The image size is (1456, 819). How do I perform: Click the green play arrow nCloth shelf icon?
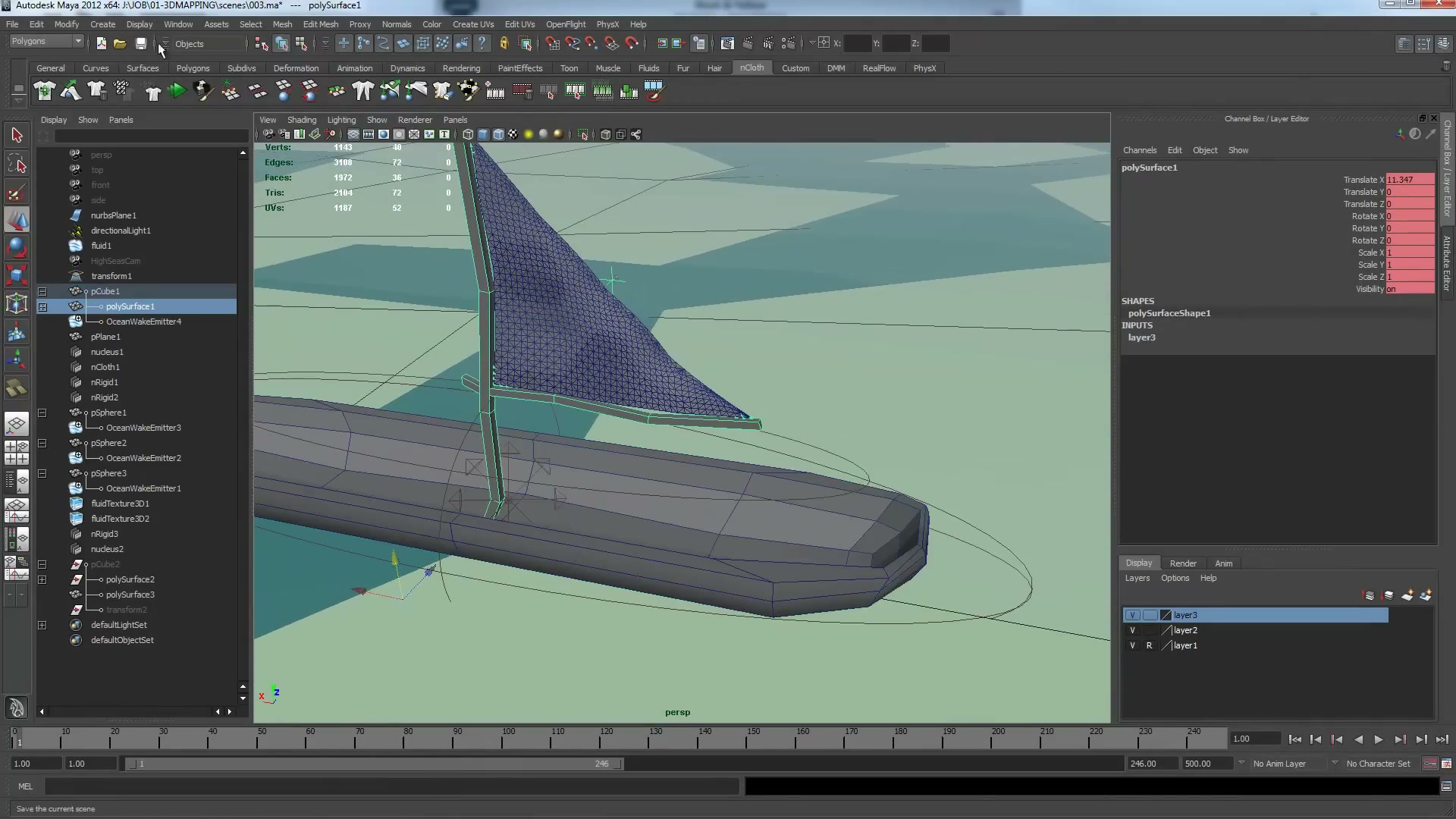click(x=177, y=92)
